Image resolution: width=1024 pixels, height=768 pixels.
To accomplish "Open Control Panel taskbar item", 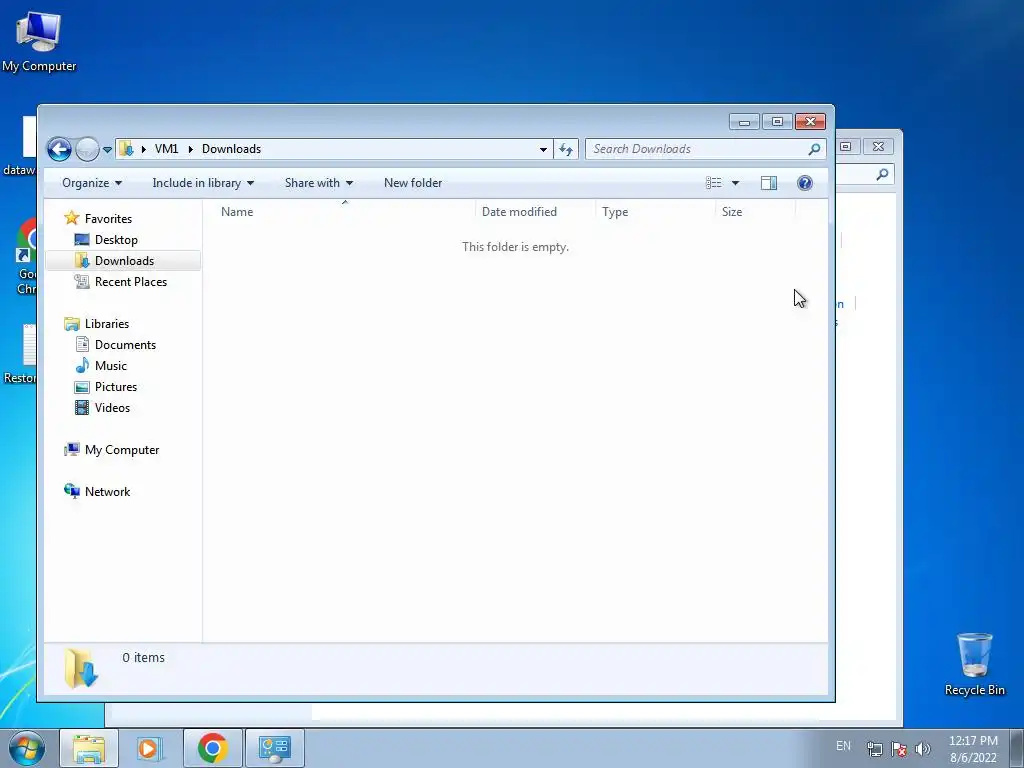I will coord(274,748).
